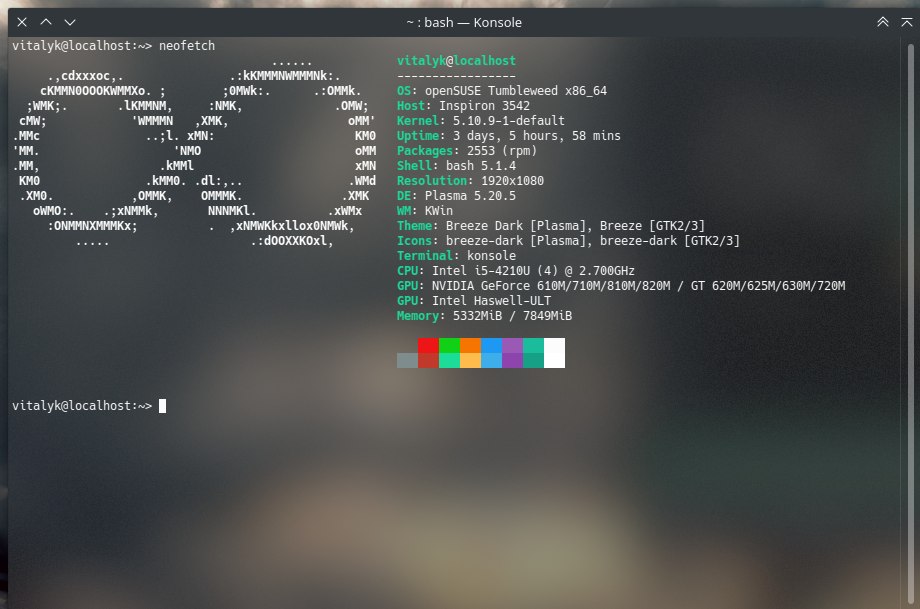920x609 pixels.
Task: Click the terminal block cursor after the prompt
Action: (x=163, y=406)
